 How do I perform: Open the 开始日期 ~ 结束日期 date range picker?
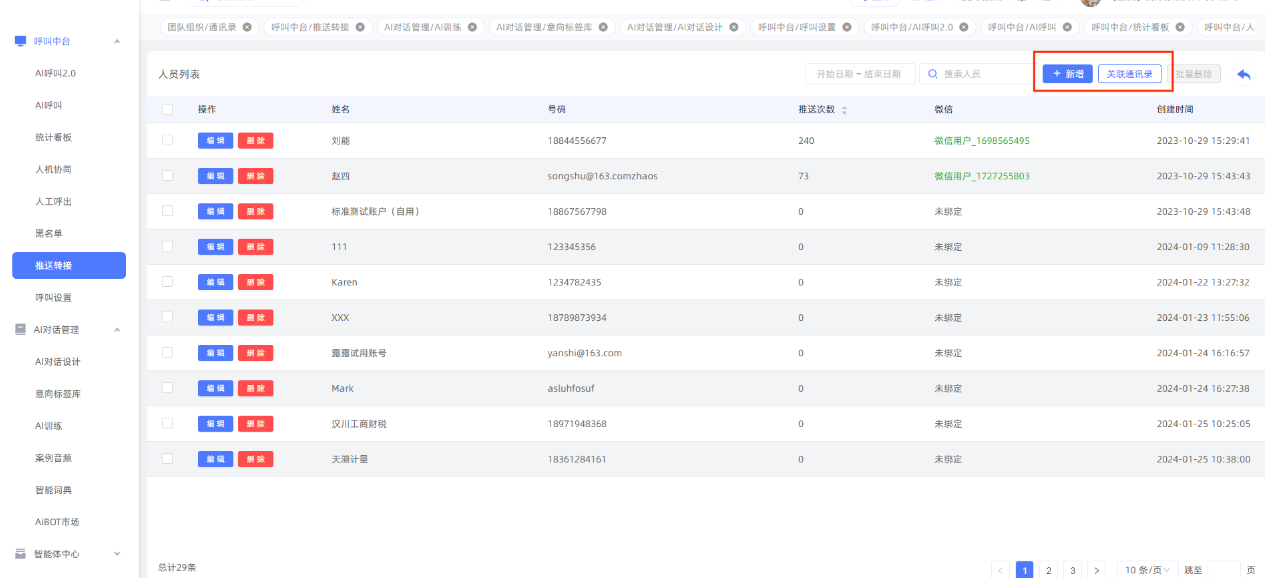[x=860, y=74]
